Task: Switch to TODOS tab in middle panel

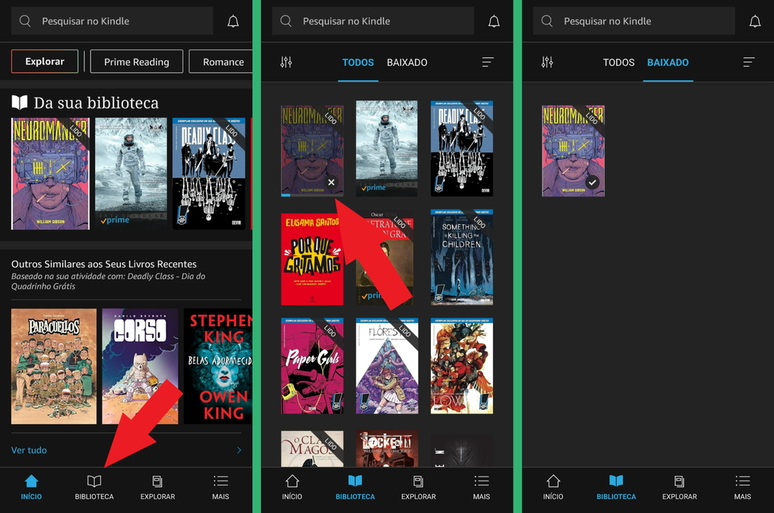Action: pyautogui.click(x=358, y=63)
